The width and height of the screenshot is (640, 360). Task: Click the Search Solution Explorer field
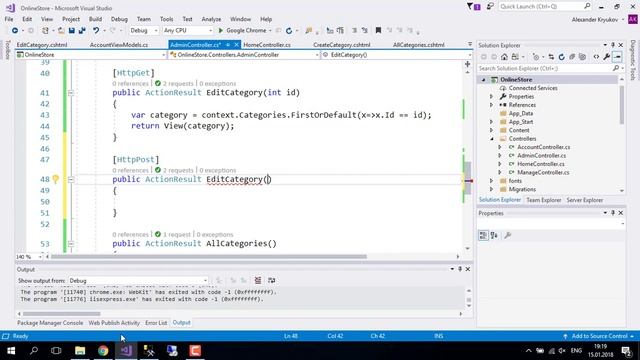pyautogui.click(x=550, y=69)
